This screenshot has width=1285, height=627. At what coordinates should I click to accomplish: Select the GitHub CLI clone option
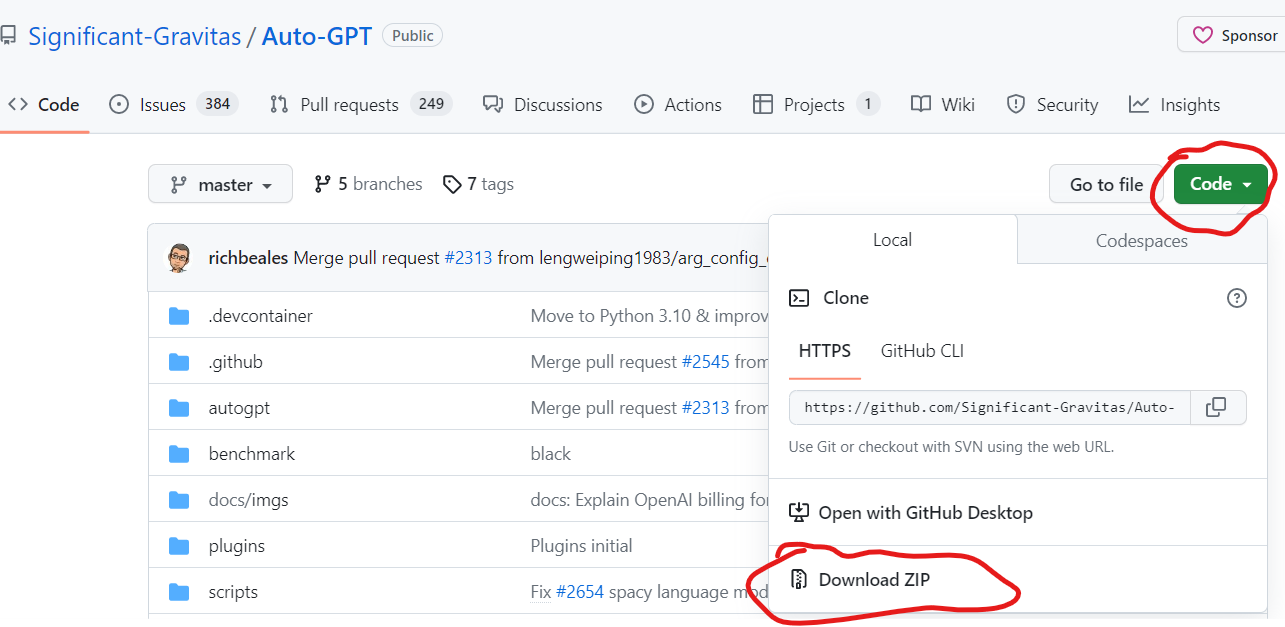[922, 351]
